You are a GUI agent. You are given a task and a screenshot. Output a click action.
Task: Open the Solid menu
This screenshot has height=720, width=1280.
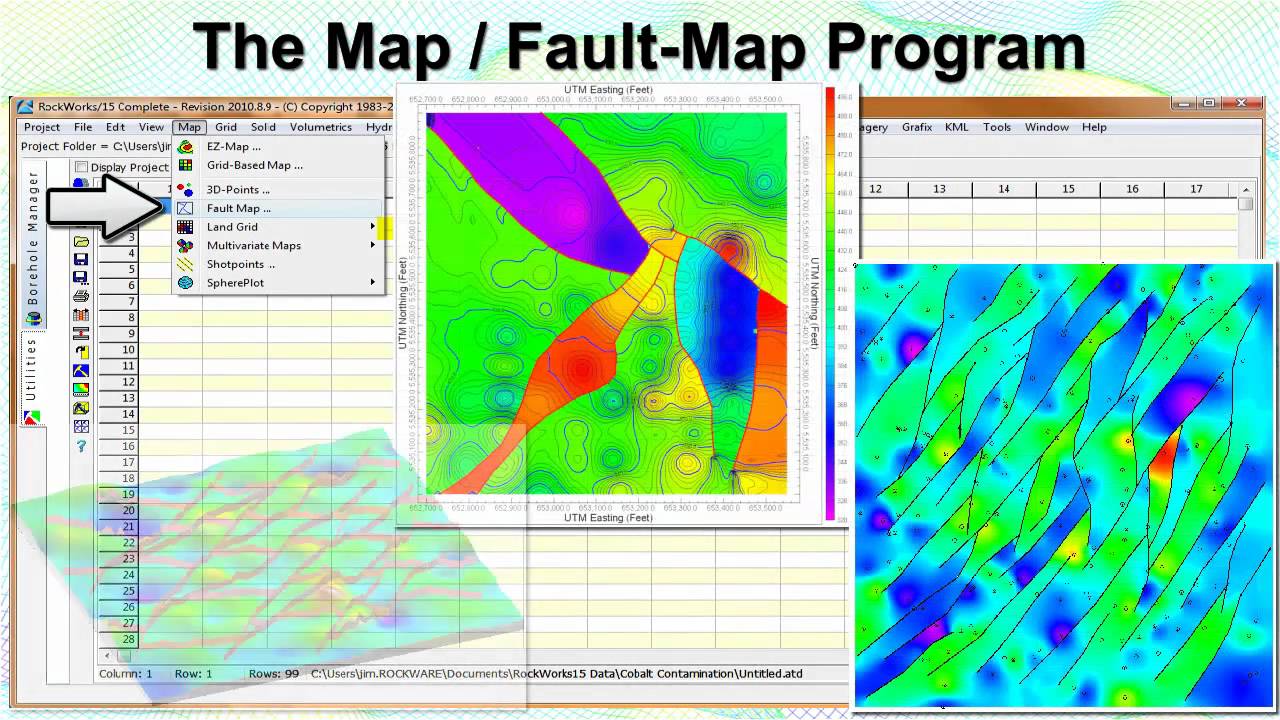click(263, 127)
